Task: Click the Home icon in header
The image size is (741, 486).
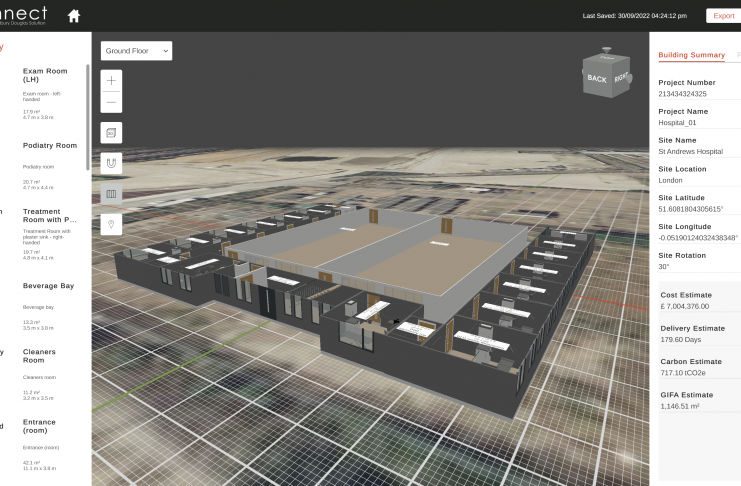Action: click(x=74, y=16)
